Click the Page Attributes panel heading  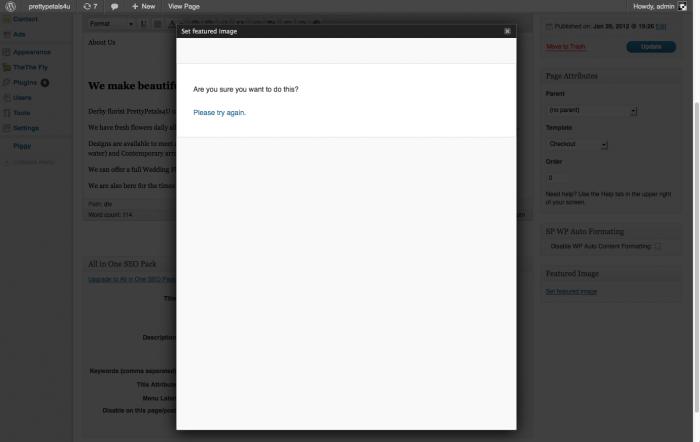(x=571, y=76)
